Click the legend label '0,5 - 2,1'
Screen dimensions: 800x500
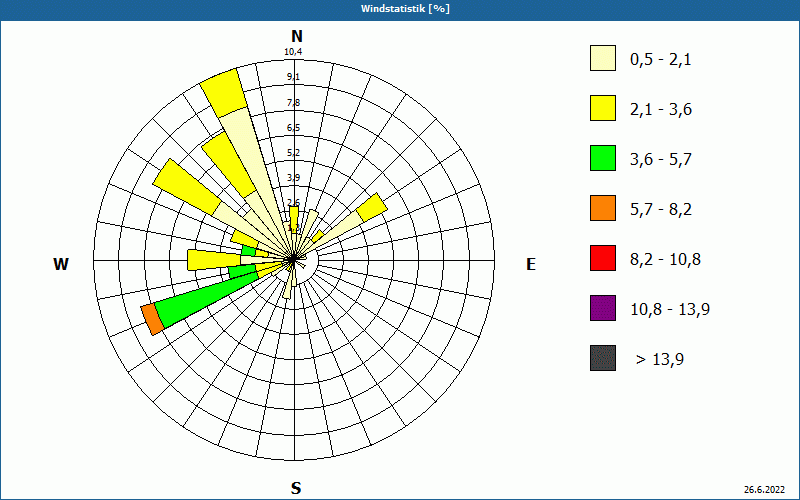point(661,60)
